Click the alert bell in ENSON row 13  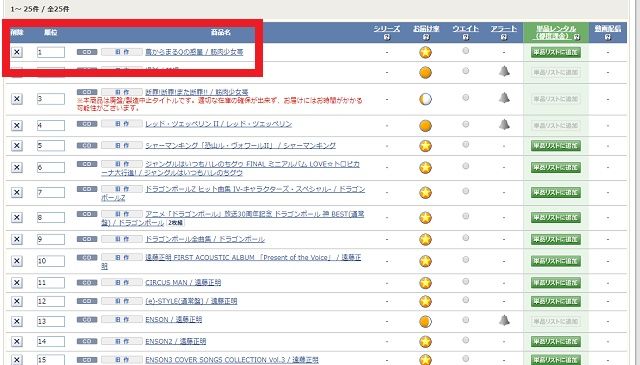(504, 320)
